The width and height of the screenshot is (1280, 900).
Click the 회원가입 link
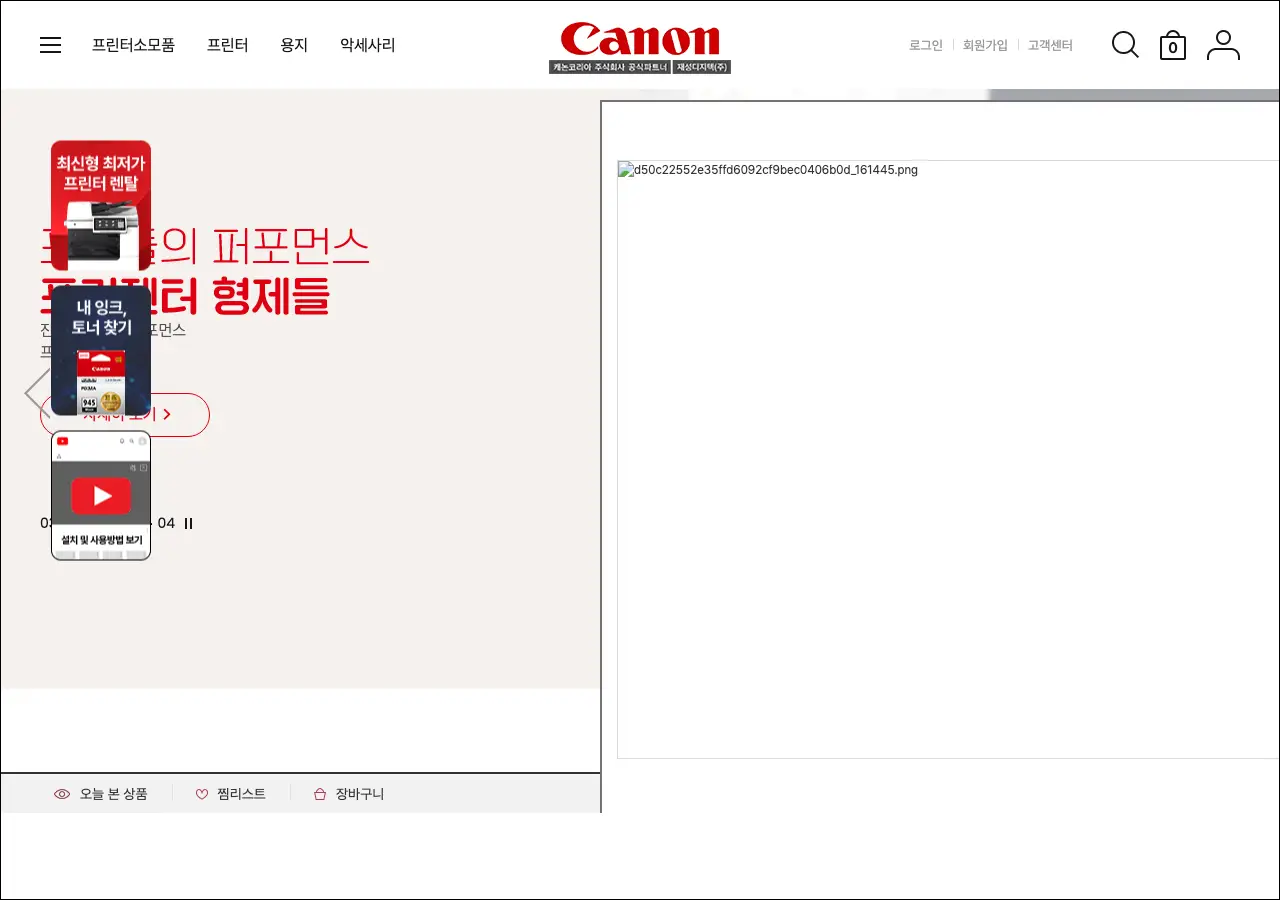[985, 45]
